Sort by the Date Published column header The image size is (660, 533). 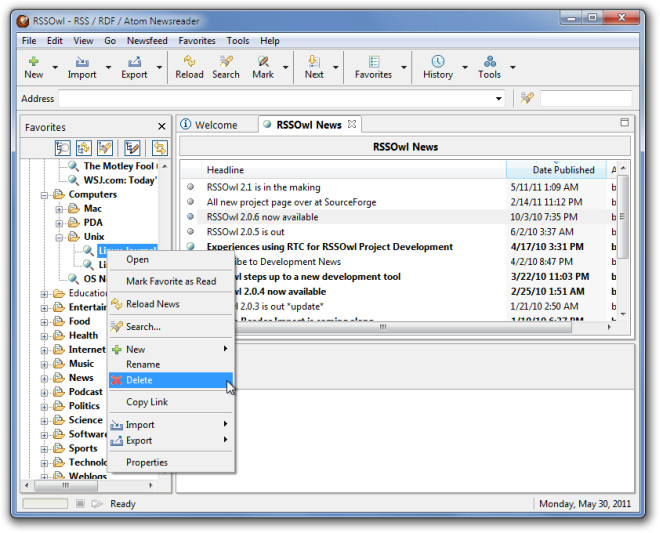coord(556,170)
